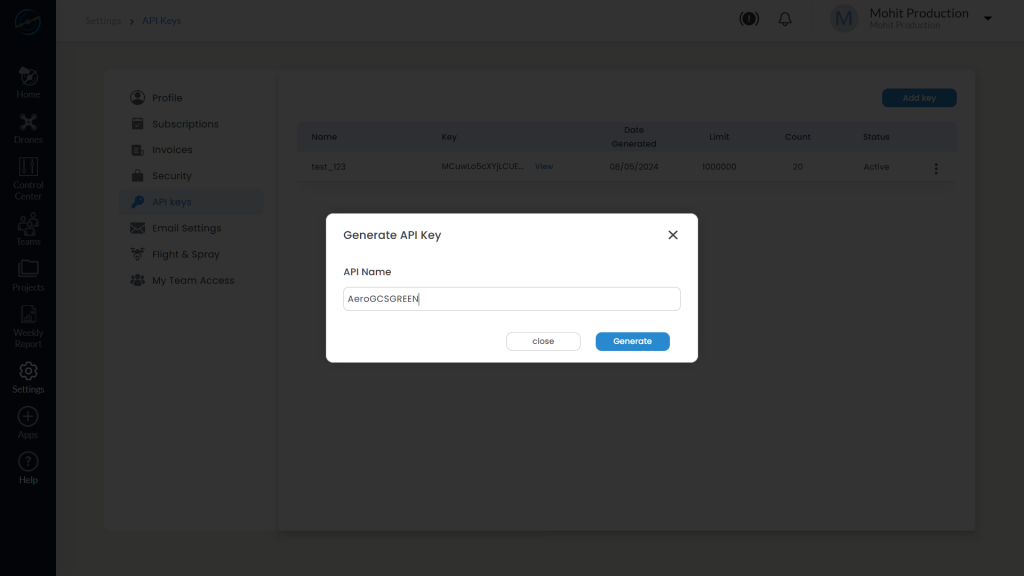Click the Generate button

632,341
